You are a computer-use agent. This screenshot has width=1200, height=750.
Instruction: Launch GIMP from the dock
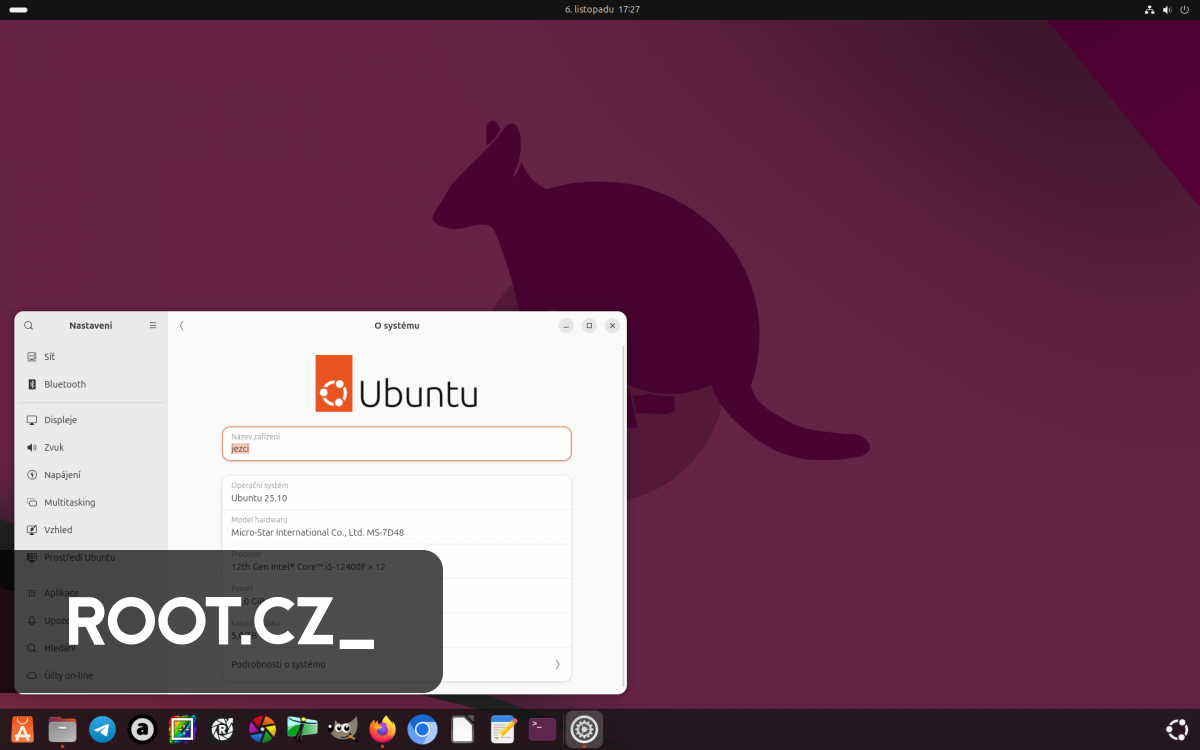coord(342,730)
